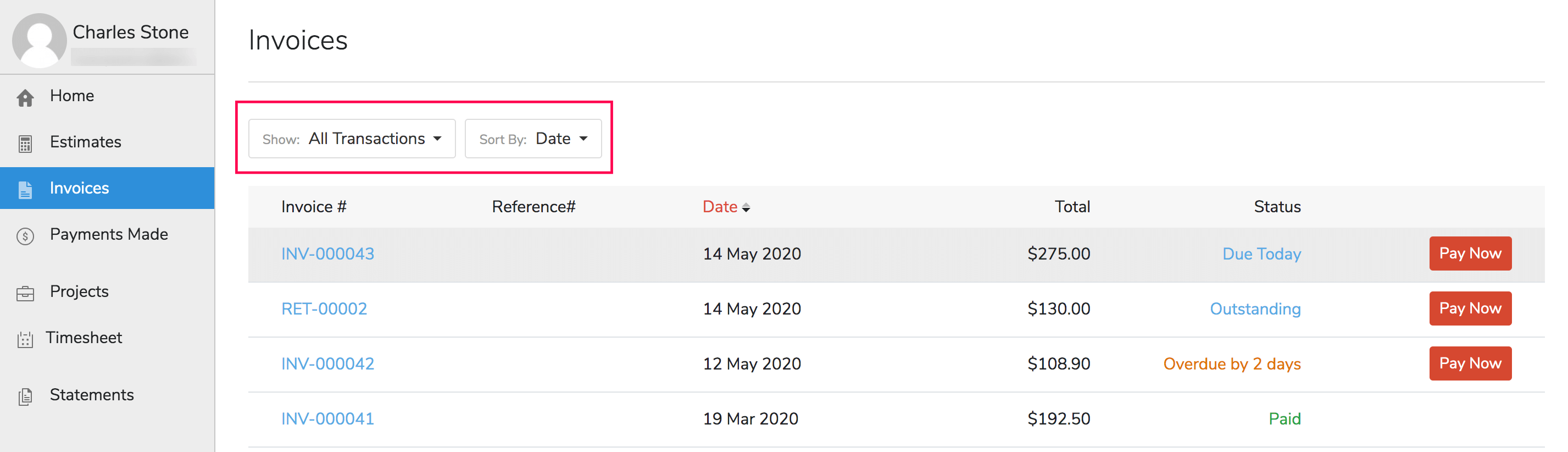
Task: Click the Statements pages icon
Action: click(25, 396)
